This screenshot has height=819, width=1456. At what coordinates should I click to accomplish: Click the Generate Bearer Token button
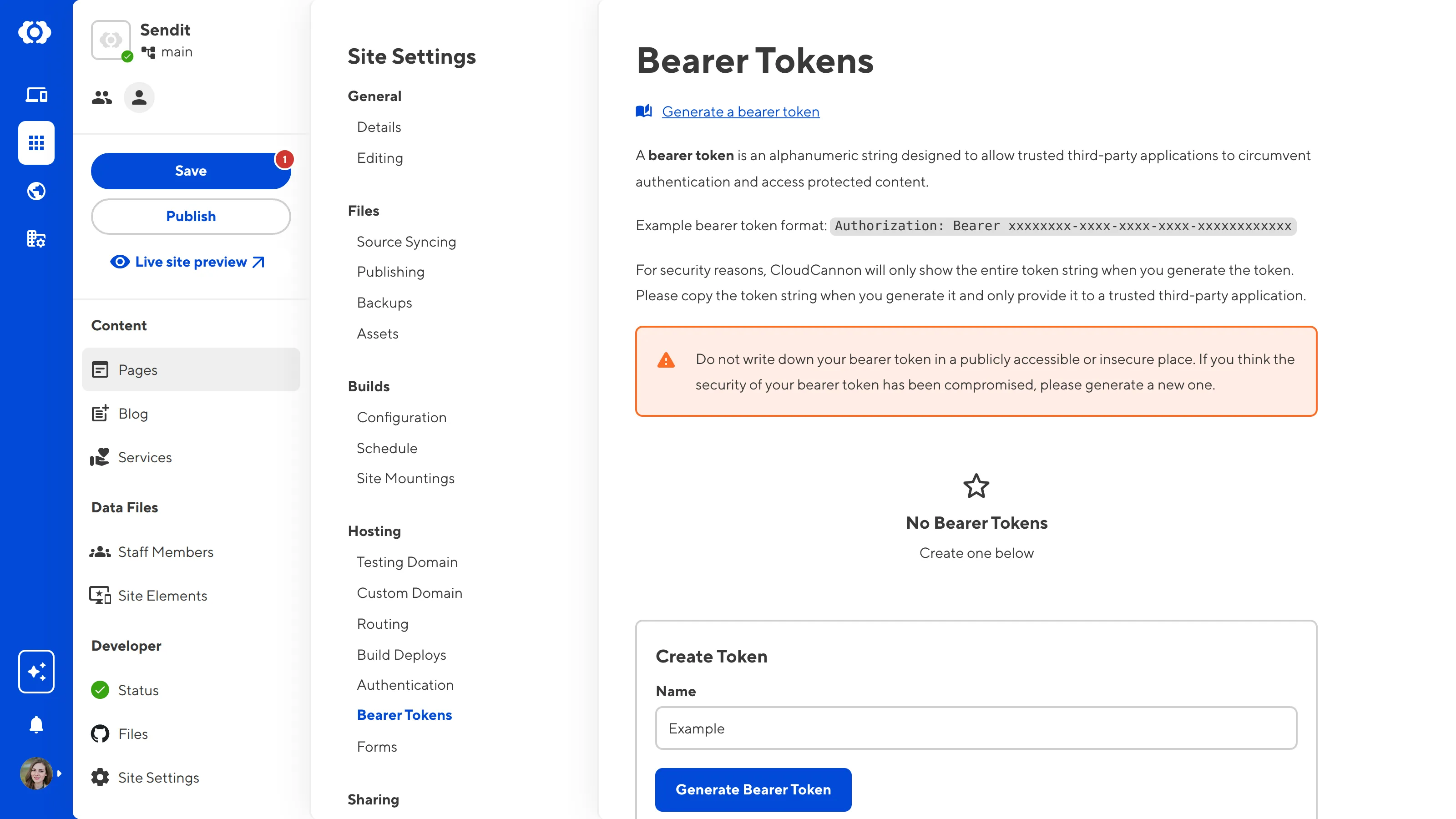point(753,789)
